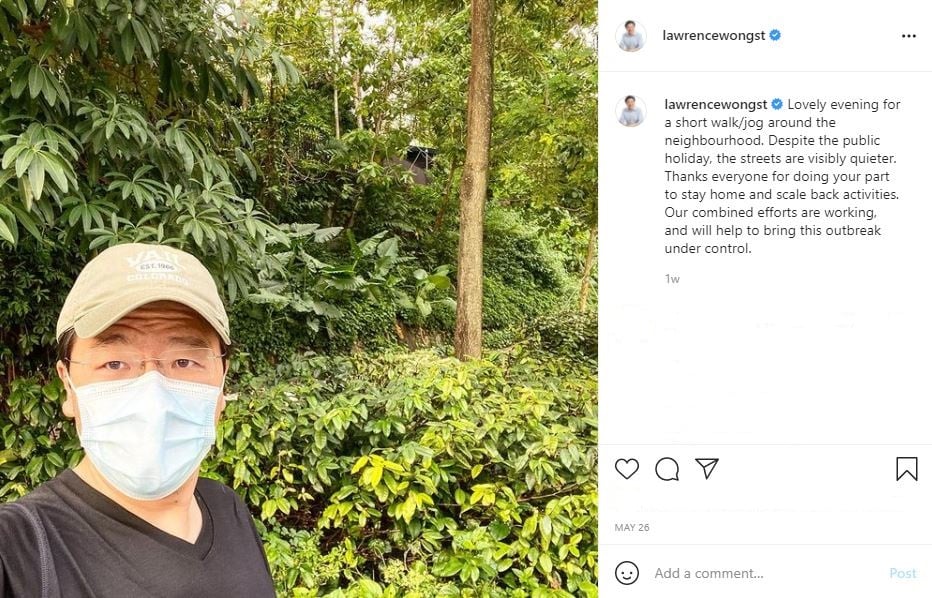The image size is (932, 598).
Task: Click the empty comments area above the action icons
Action: point(765,370)
